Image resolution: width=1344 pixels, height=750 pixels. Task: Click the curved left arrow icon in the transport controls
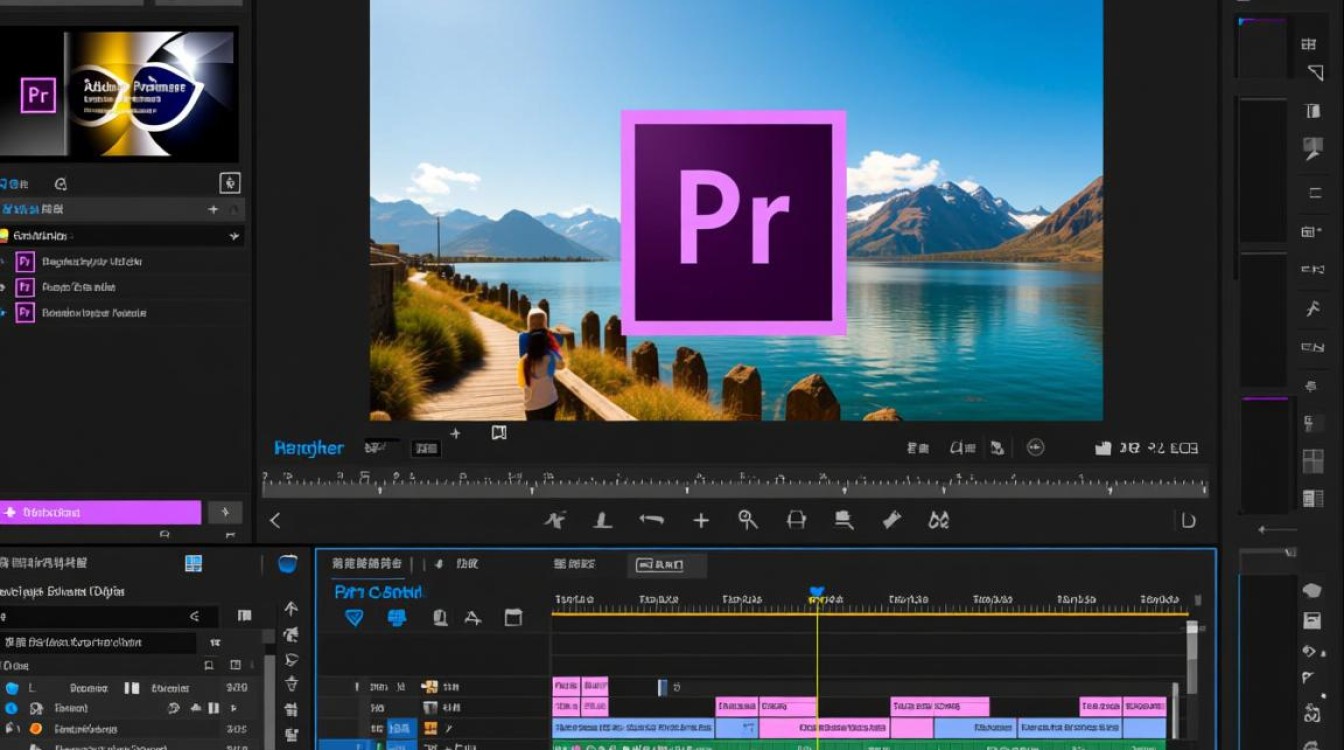coord(652,520)
